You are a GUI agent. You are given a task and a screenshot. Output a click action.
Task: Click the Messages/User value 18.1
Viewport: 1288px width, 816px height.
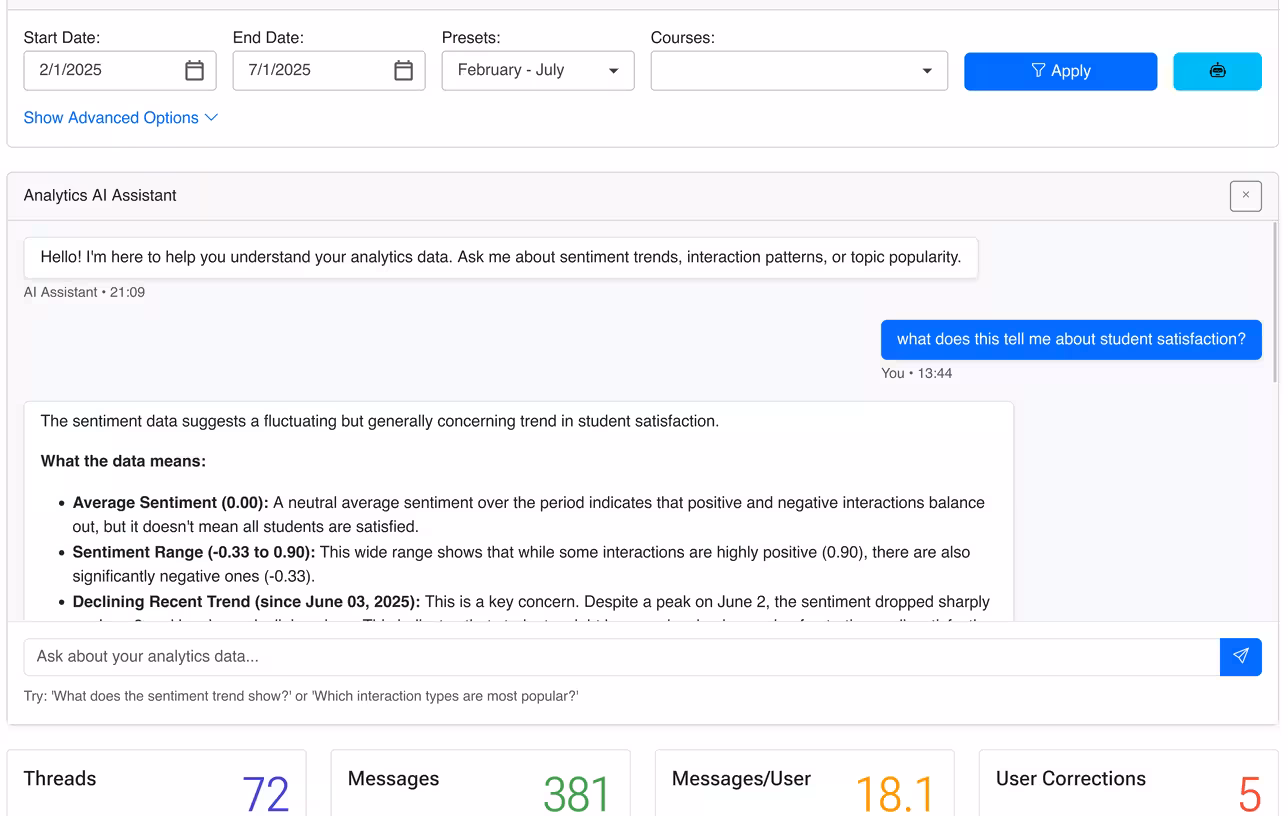(895, 795)
